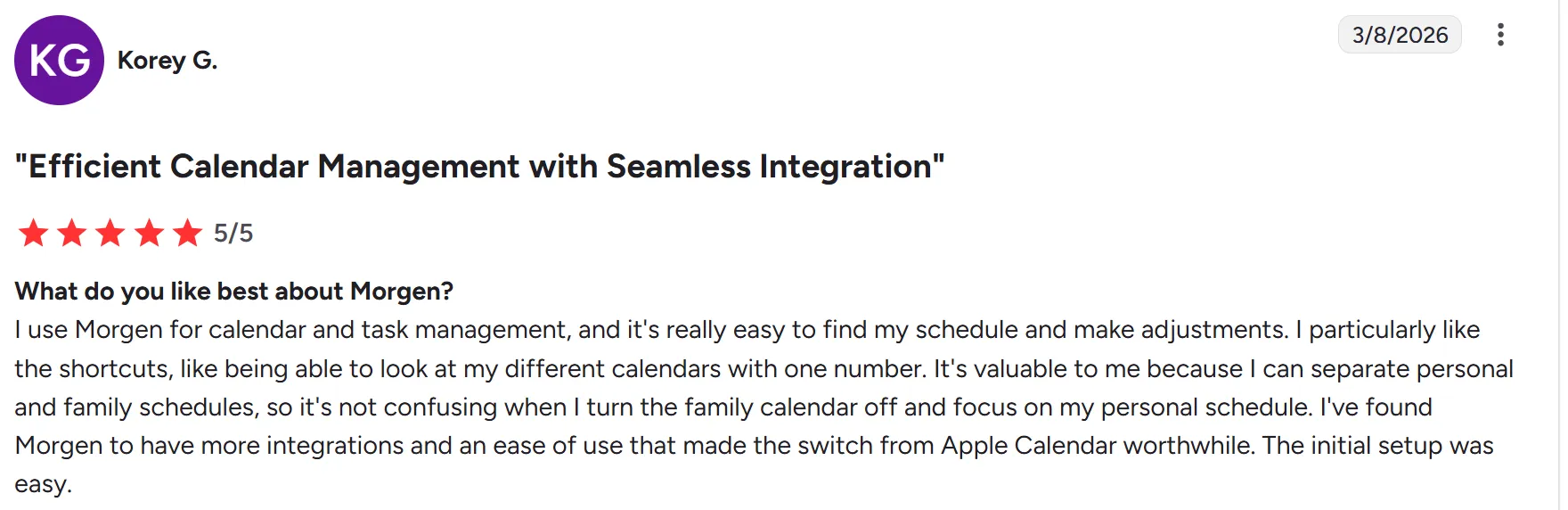Click the purple KG avatar circle

(59, 60)
